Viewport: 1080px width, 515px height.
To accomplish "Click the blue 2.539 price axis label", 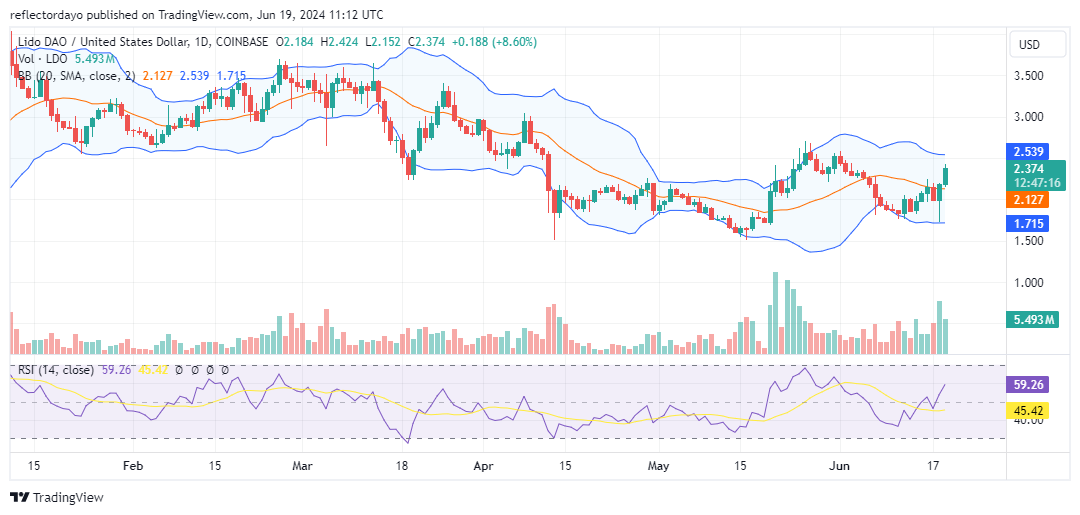I will point(1029,151).
